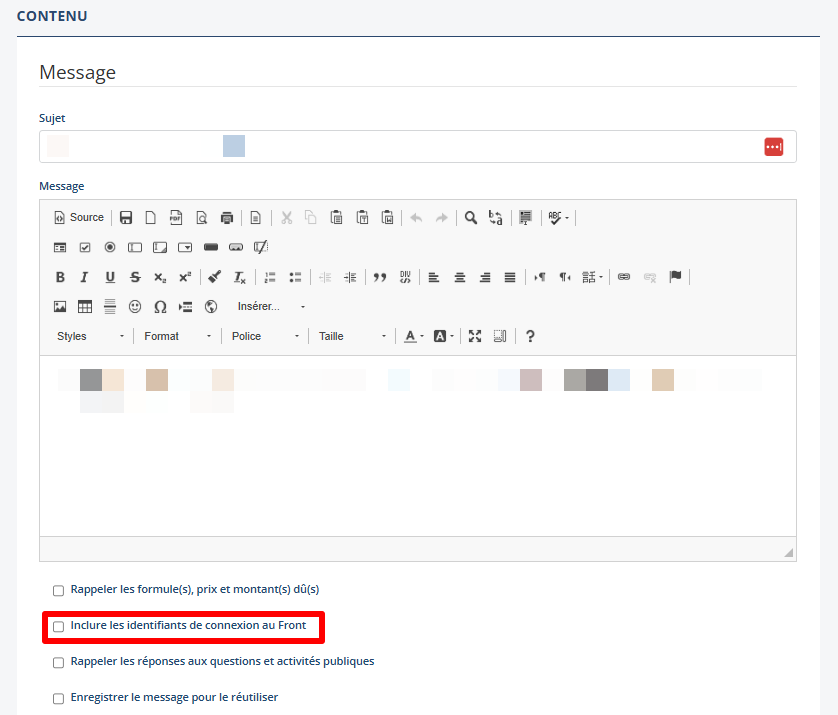Click inside the Sujet input field

(400, 147)
